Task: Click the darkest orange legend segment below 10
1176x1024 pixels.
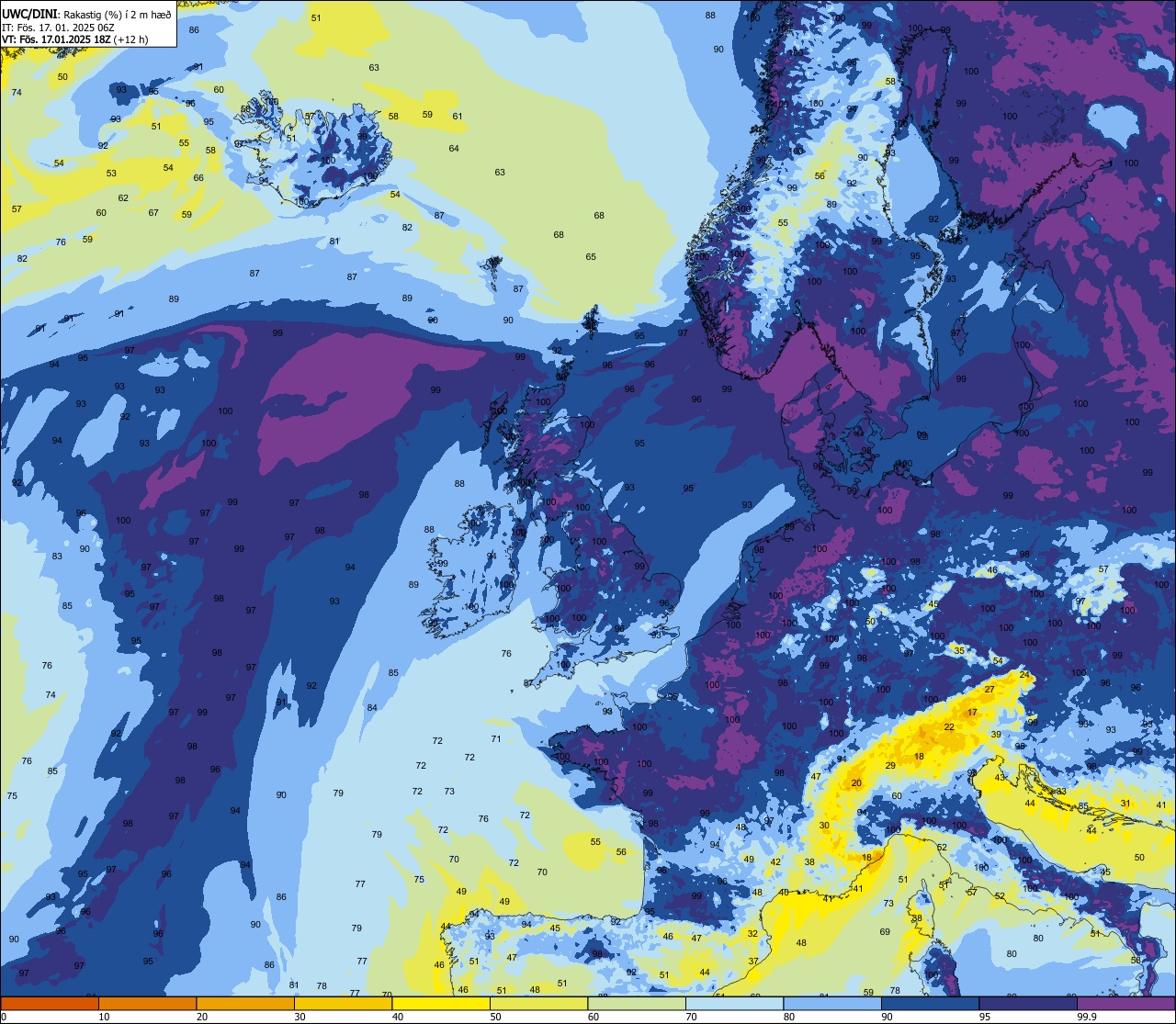Action: pos(50,1003)
